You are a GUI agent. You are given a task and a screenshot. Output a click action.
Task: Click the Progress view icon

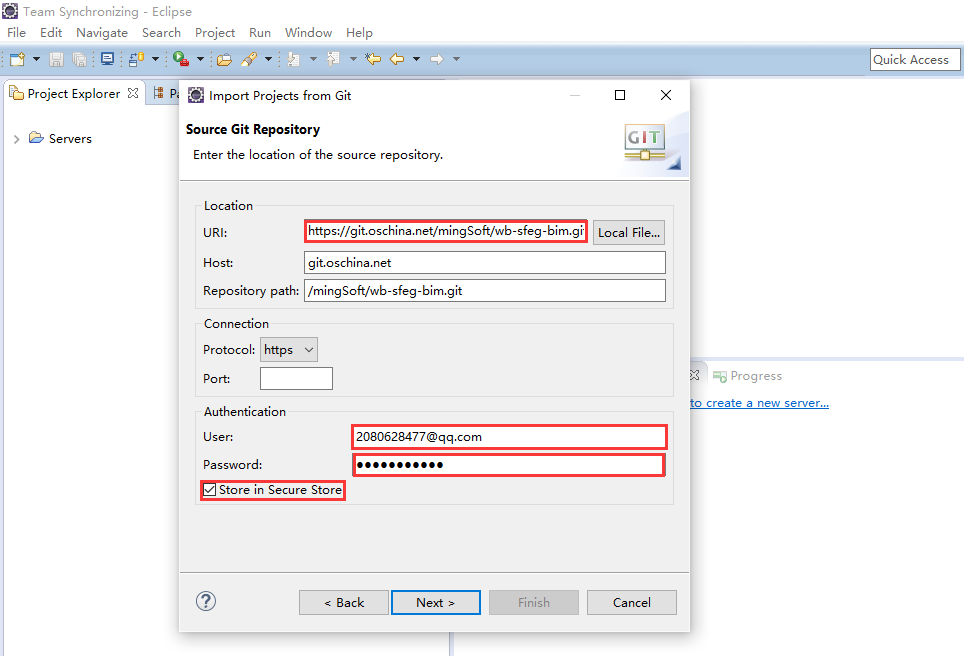[x=720, y=376]
